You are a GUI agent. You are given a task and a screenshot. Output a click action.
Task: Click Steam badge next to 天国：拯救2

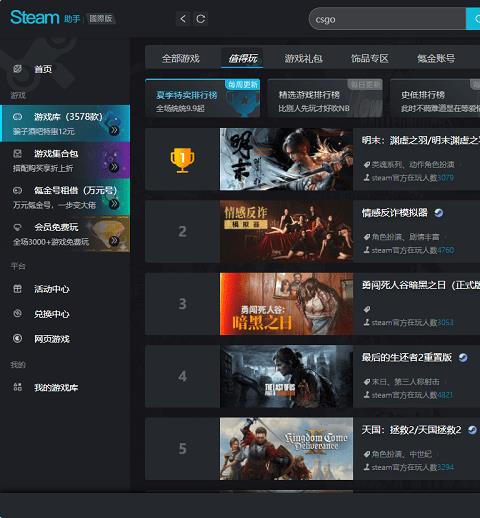click(x=472, y=430)
